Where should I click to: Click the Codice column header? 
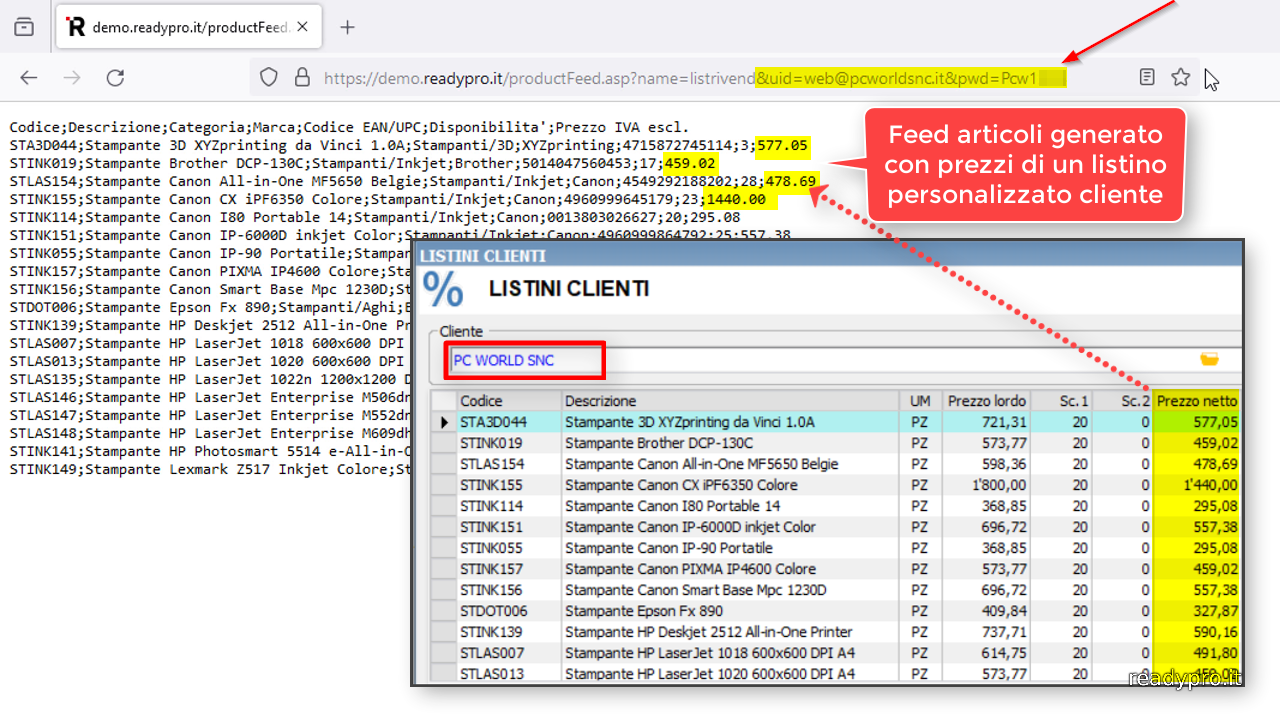(509, 401)
